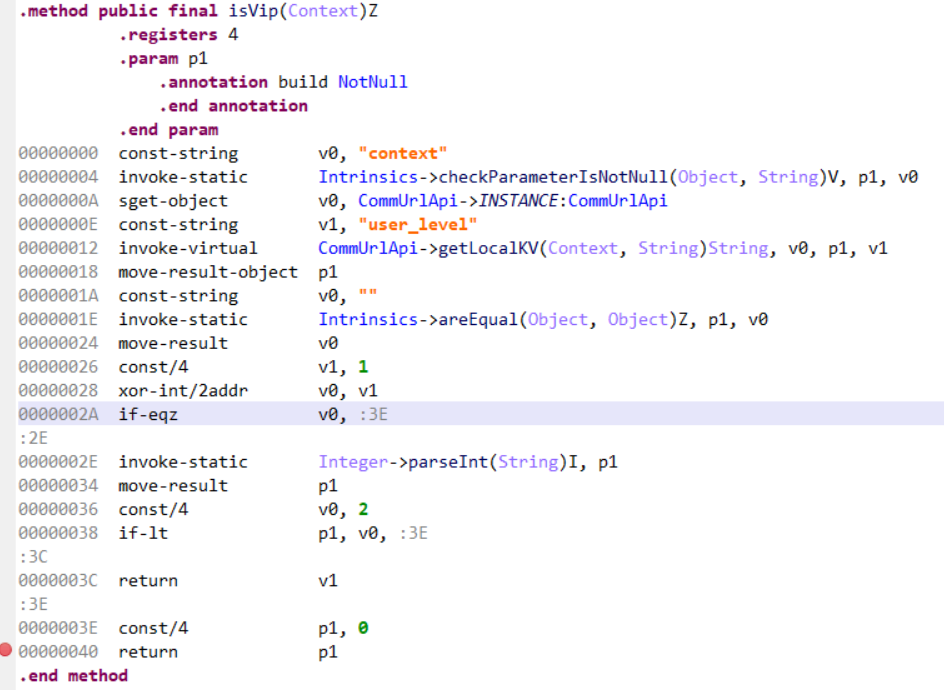944x690 pixels.
Task: Click the empty string literal ""
Action: click(x=368, y=294)
